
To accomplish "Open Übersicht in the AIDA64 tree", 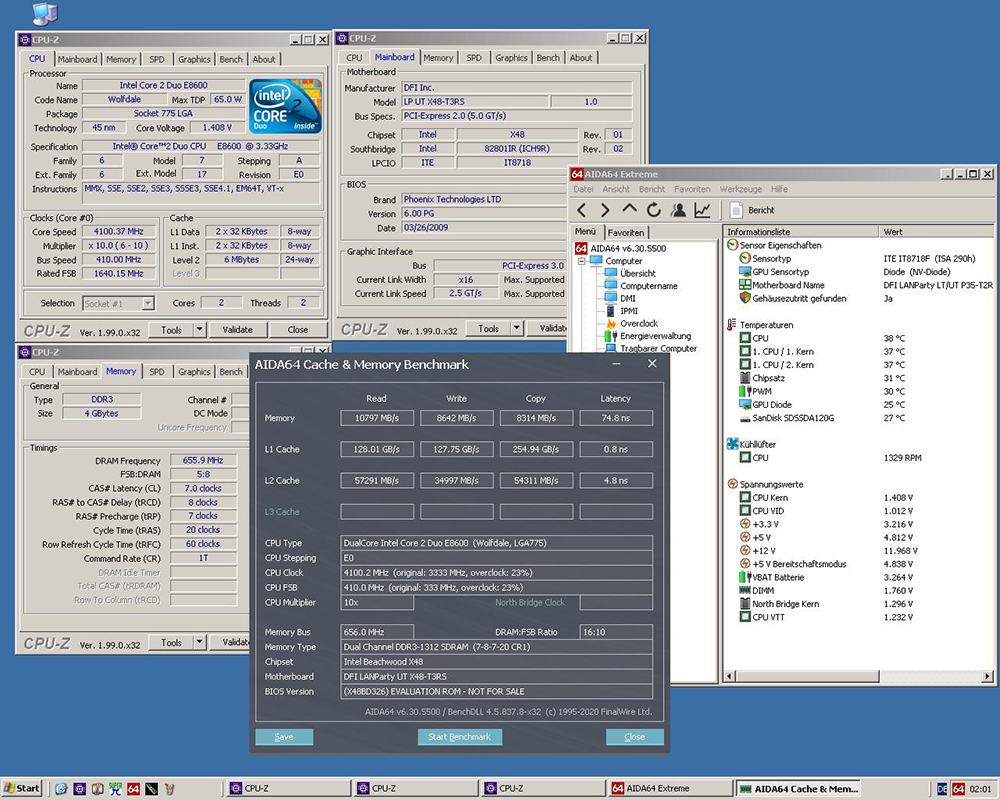I will coord(630,273).
